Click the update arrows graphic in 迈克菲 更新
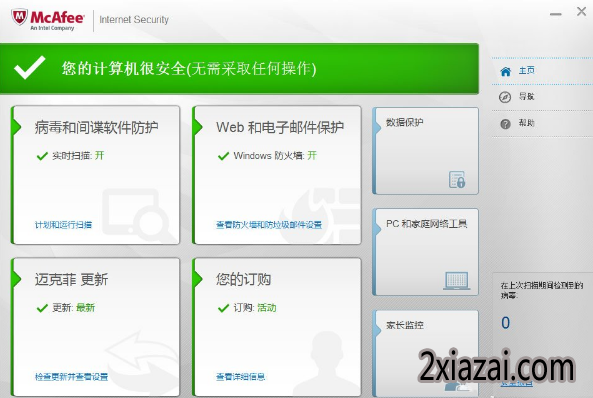The width and height of the screenshot is (593, 398). 142,361
